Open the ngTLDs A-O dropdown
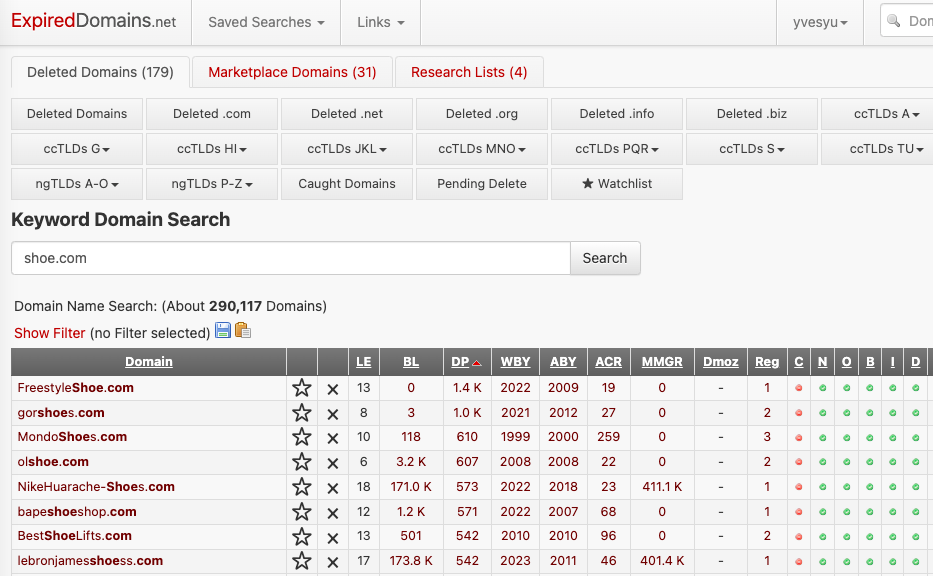 pyautogui.click(x=77, y=184)
